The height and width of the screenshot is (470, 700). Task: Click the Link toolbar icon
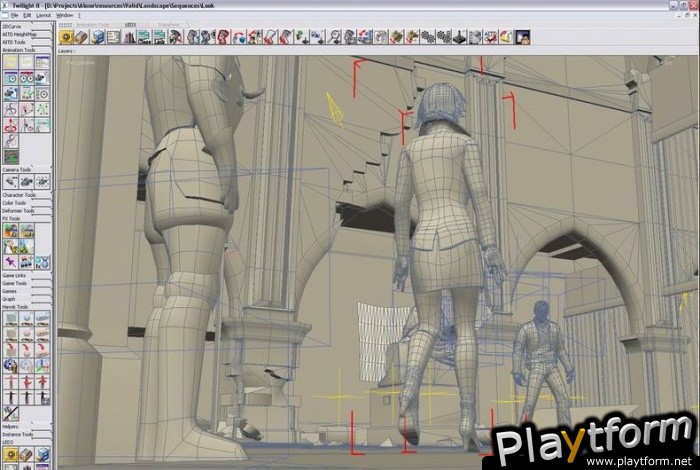pos(160,37)
